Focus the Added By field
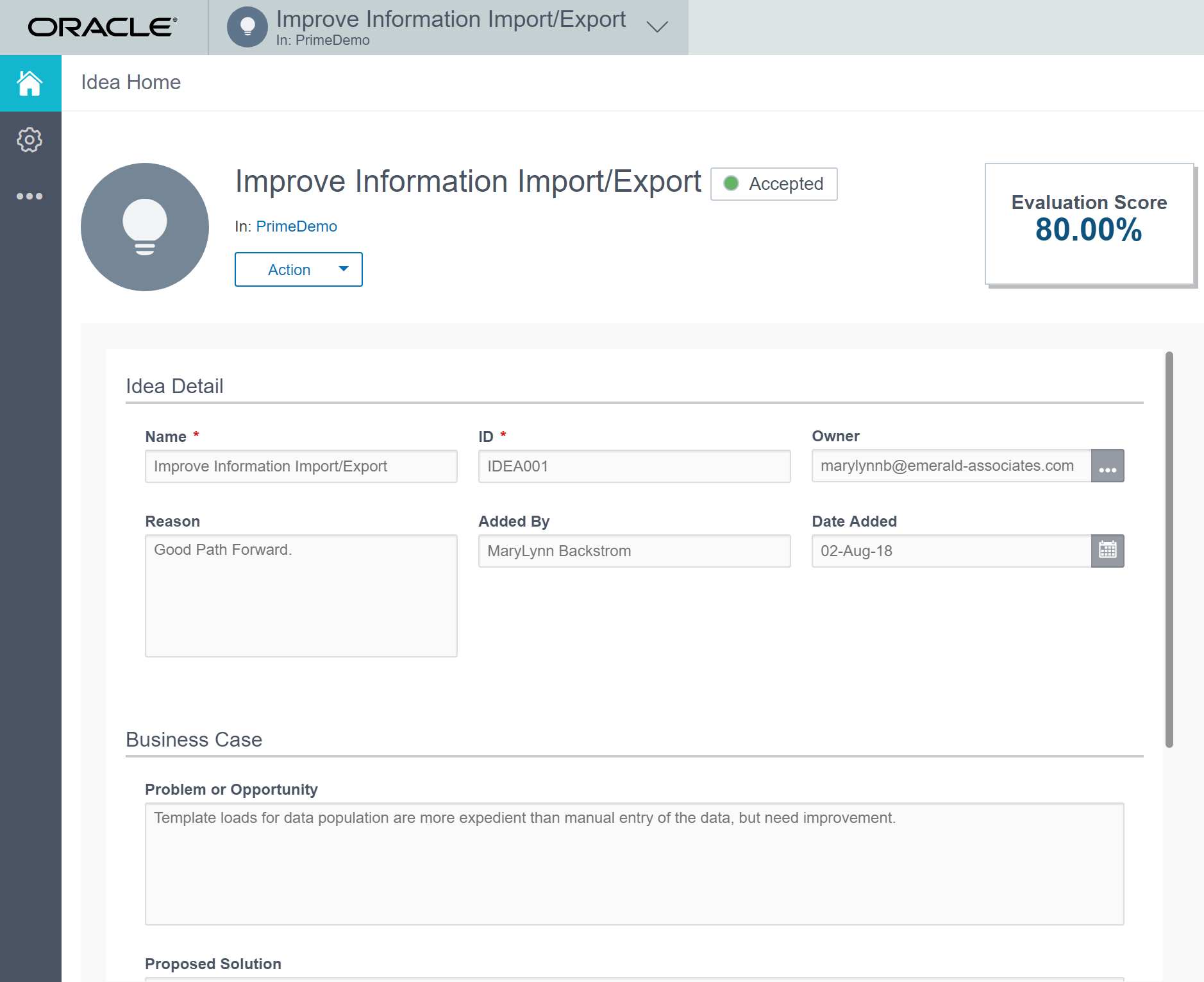 coord(634,551)
